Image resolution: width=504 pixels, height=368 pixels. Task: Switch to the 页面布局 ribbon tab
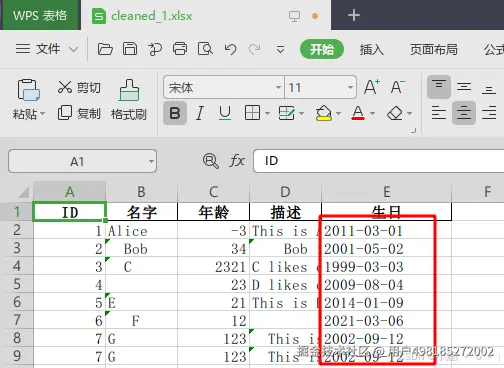[x=433, y=49]
